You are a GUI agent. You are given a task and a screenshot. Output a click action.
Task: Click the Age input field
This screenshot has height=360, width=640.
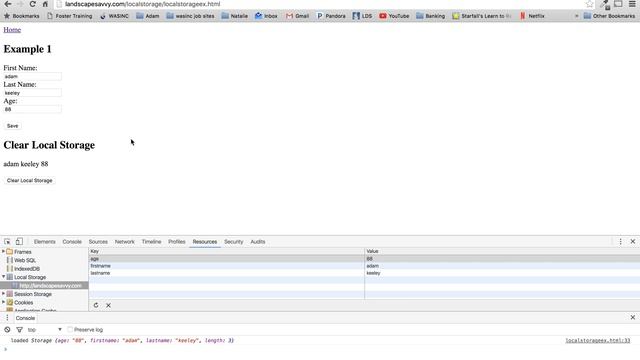[x=33, y=109]
